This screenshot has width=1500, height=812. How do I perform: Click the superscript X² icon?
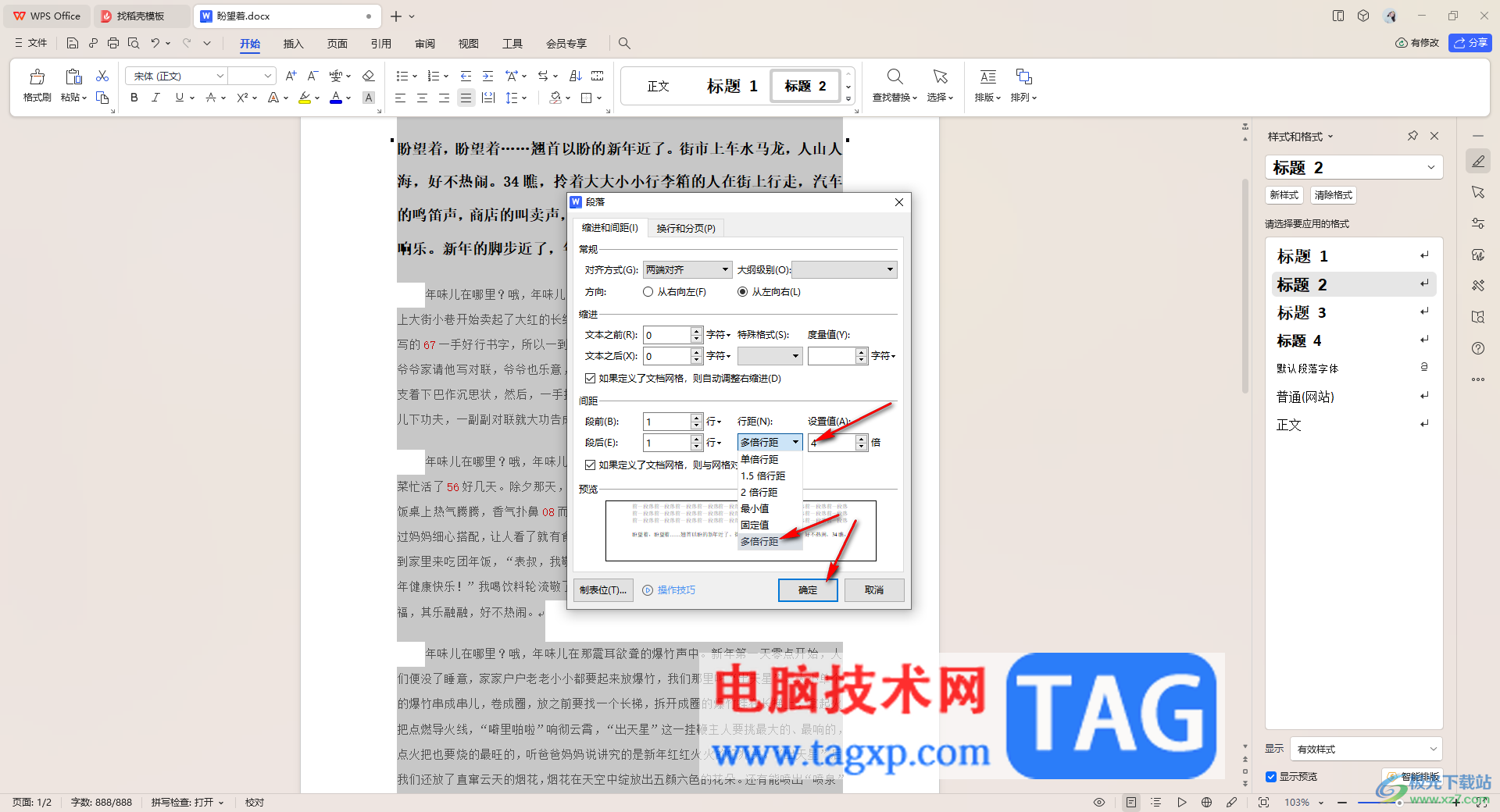(x=242, y=98)
